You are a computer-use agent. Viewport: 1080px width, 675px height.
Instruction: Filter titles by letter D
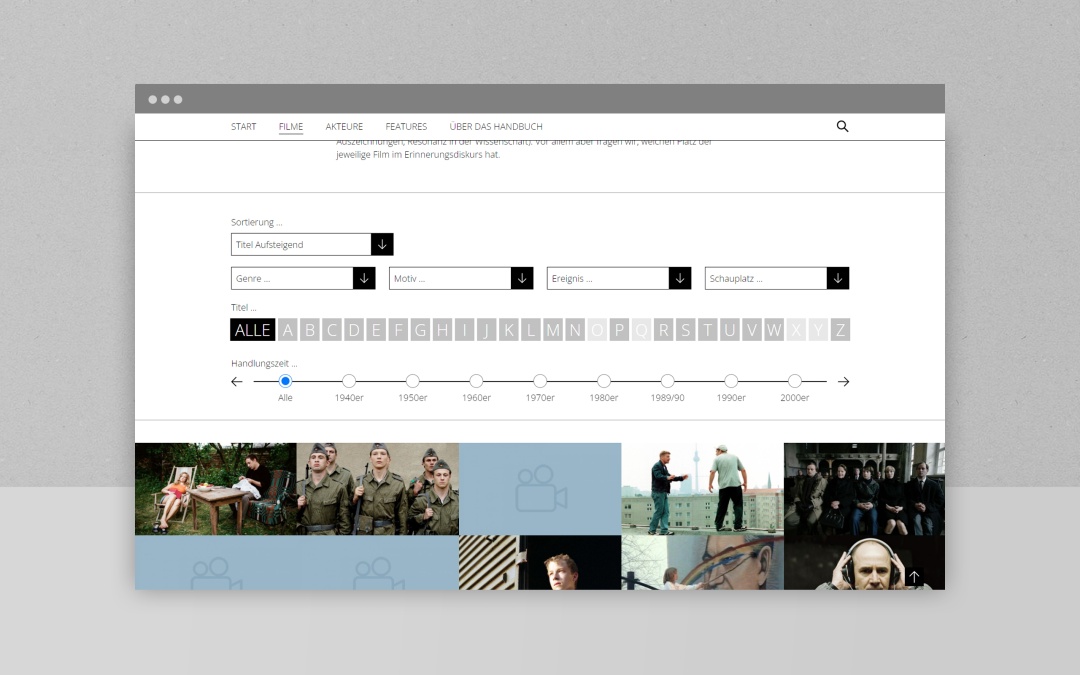(354, 330)
